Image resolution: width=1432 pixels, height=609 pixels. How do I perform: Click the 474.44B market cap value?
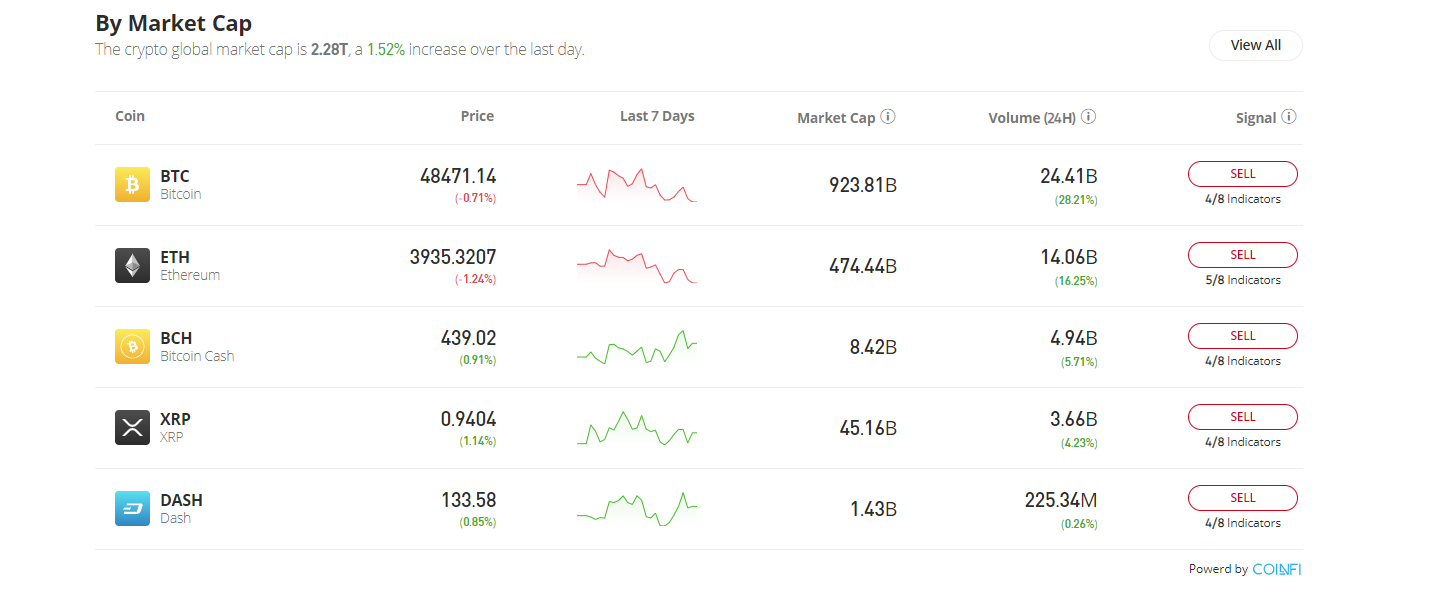(x=863, y=266)
